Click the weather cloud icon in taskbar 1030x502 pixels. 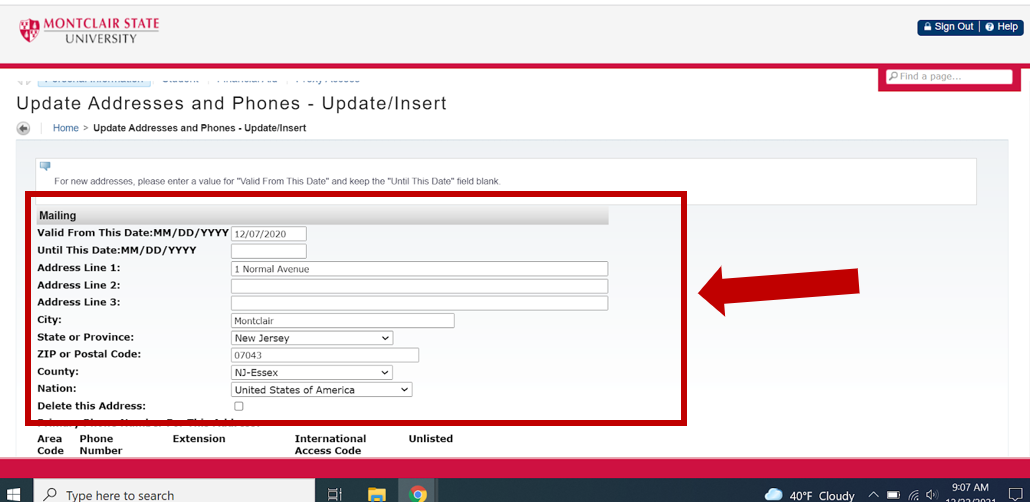(x=773, y=495)
